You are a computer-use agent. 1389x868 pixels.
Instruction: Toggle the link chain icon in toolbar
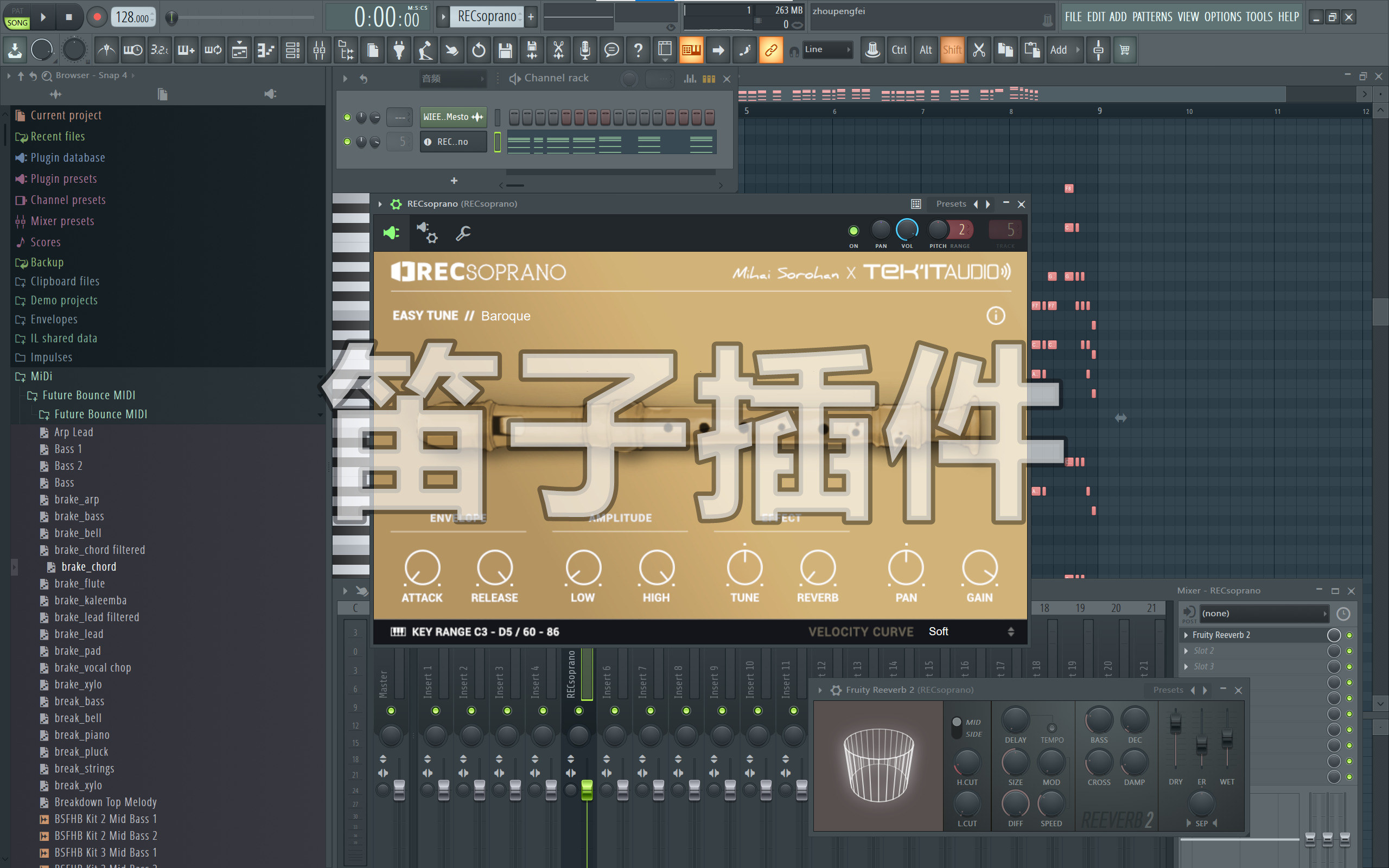tap(771, 50)
